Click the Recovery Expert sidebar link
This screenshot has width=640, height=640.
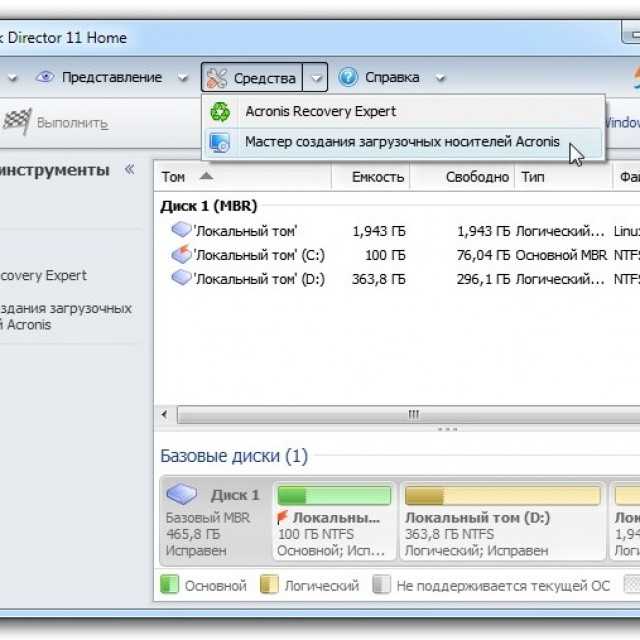tap(43, 276)
